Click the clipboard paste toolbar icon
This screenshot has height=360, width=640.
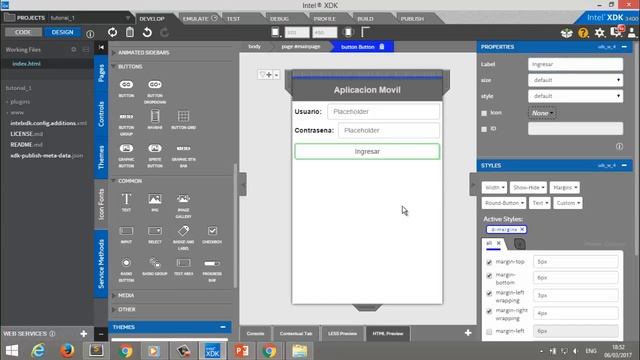tap(130, 32)
